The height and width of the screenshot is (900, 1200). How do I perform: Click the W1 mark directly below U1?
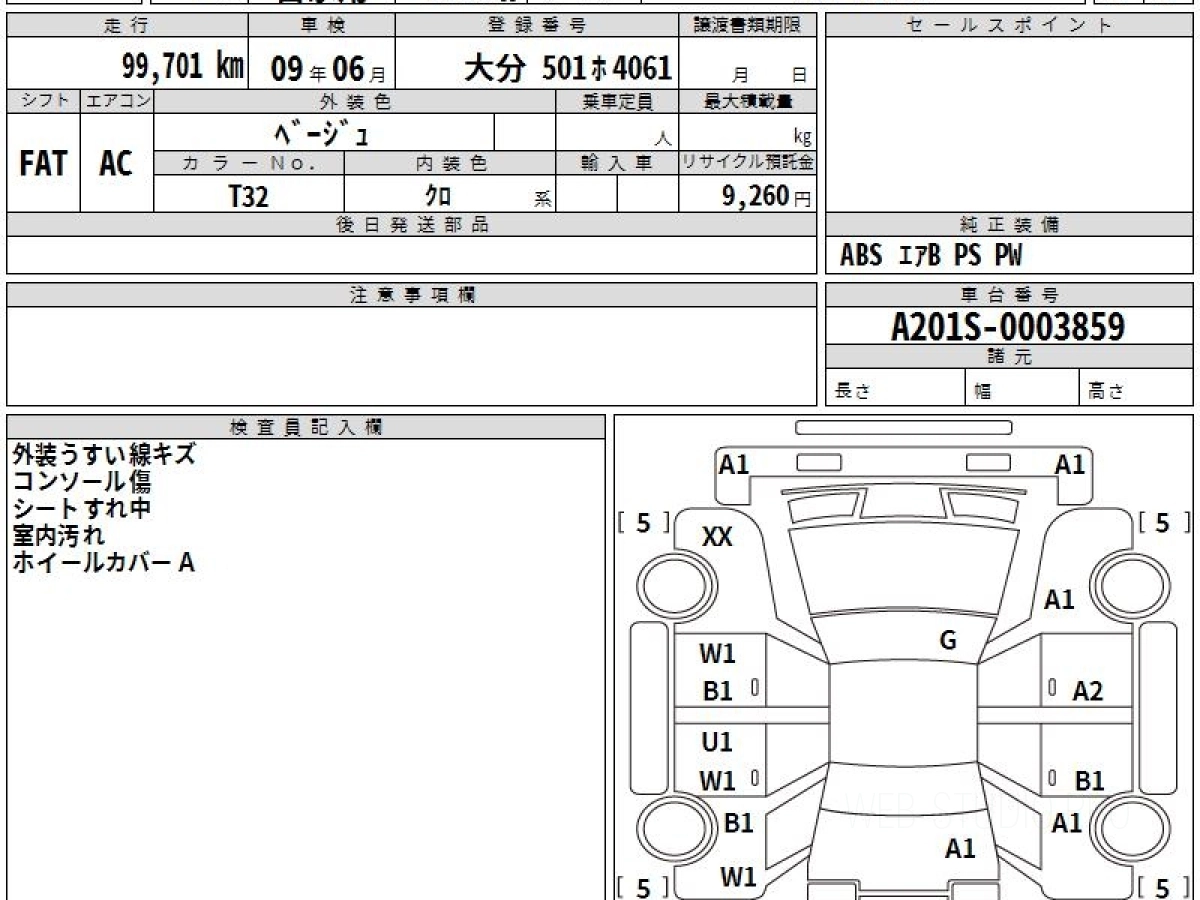(x=717, y=781)
